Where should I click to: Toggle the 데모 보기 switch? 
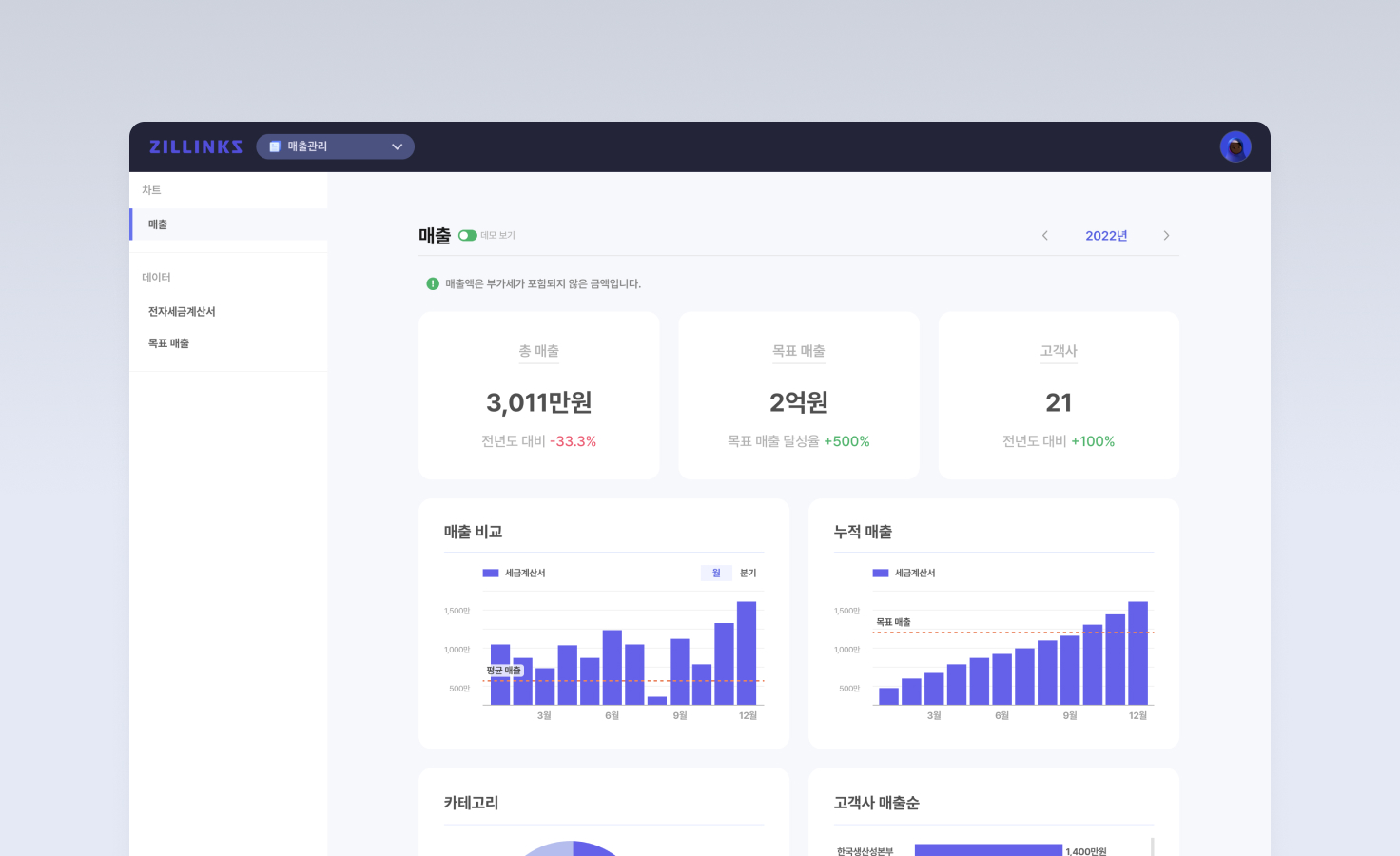[467, 235]
